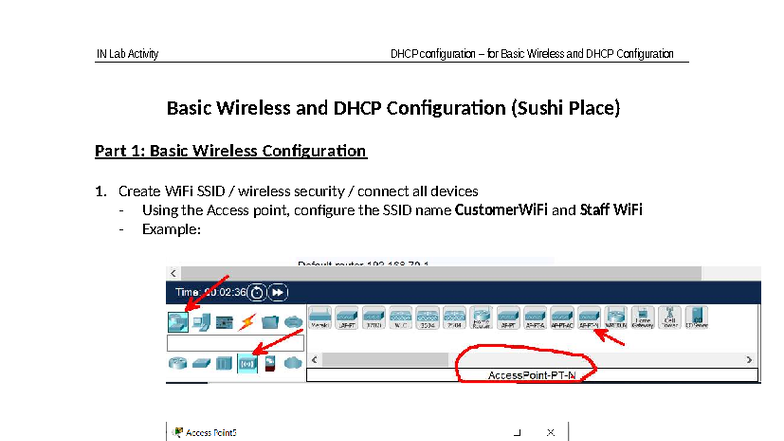
Task: Choose the Hubs subcategory icon
Action: point(224,363)
